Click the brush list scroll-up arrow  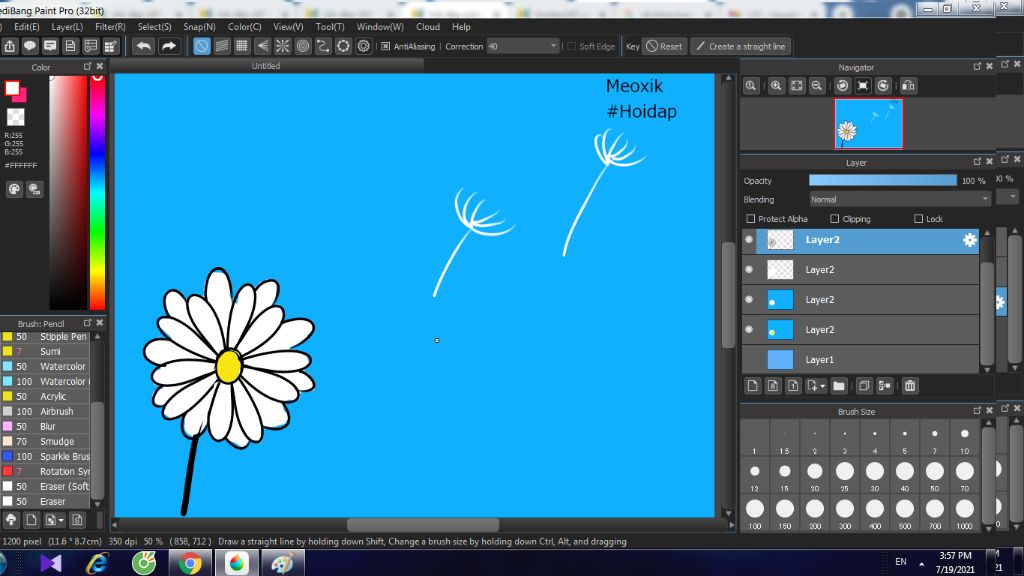(x=97, y=337)
